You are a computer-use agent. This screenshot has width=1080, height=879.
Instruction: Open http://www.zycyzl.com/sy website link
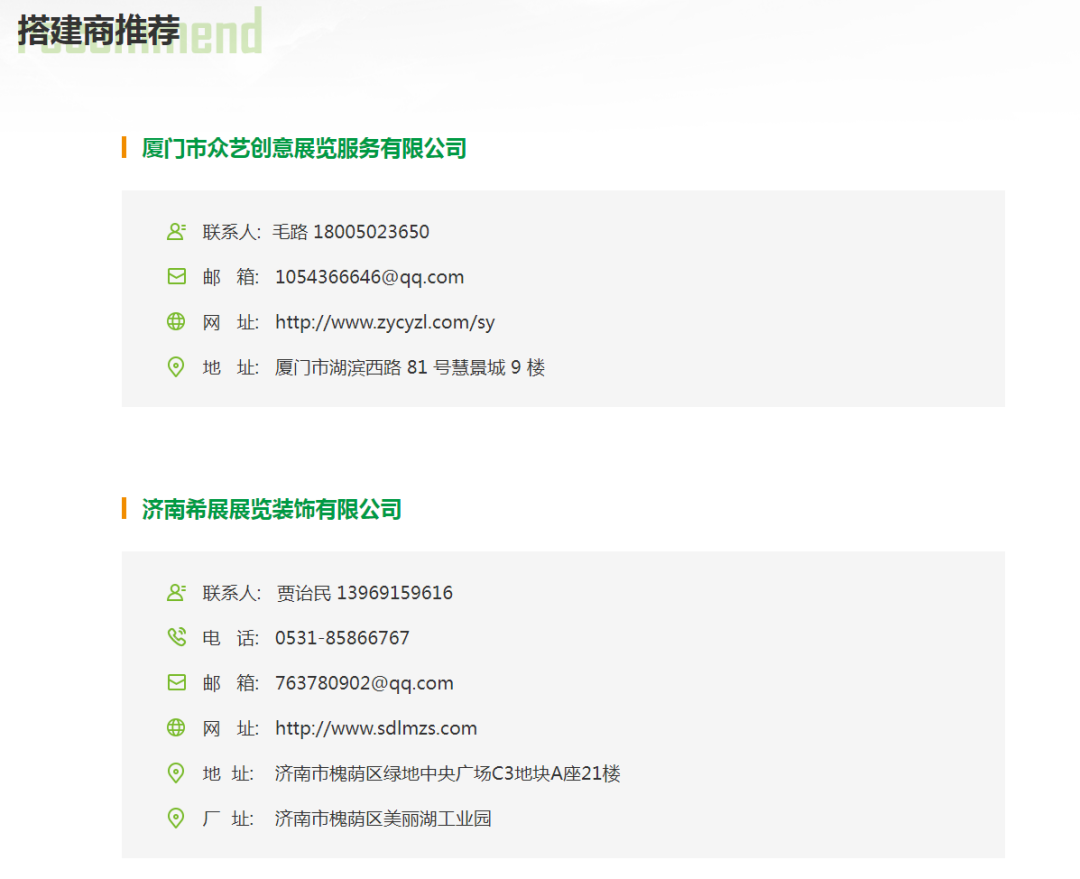click(384, 322)
